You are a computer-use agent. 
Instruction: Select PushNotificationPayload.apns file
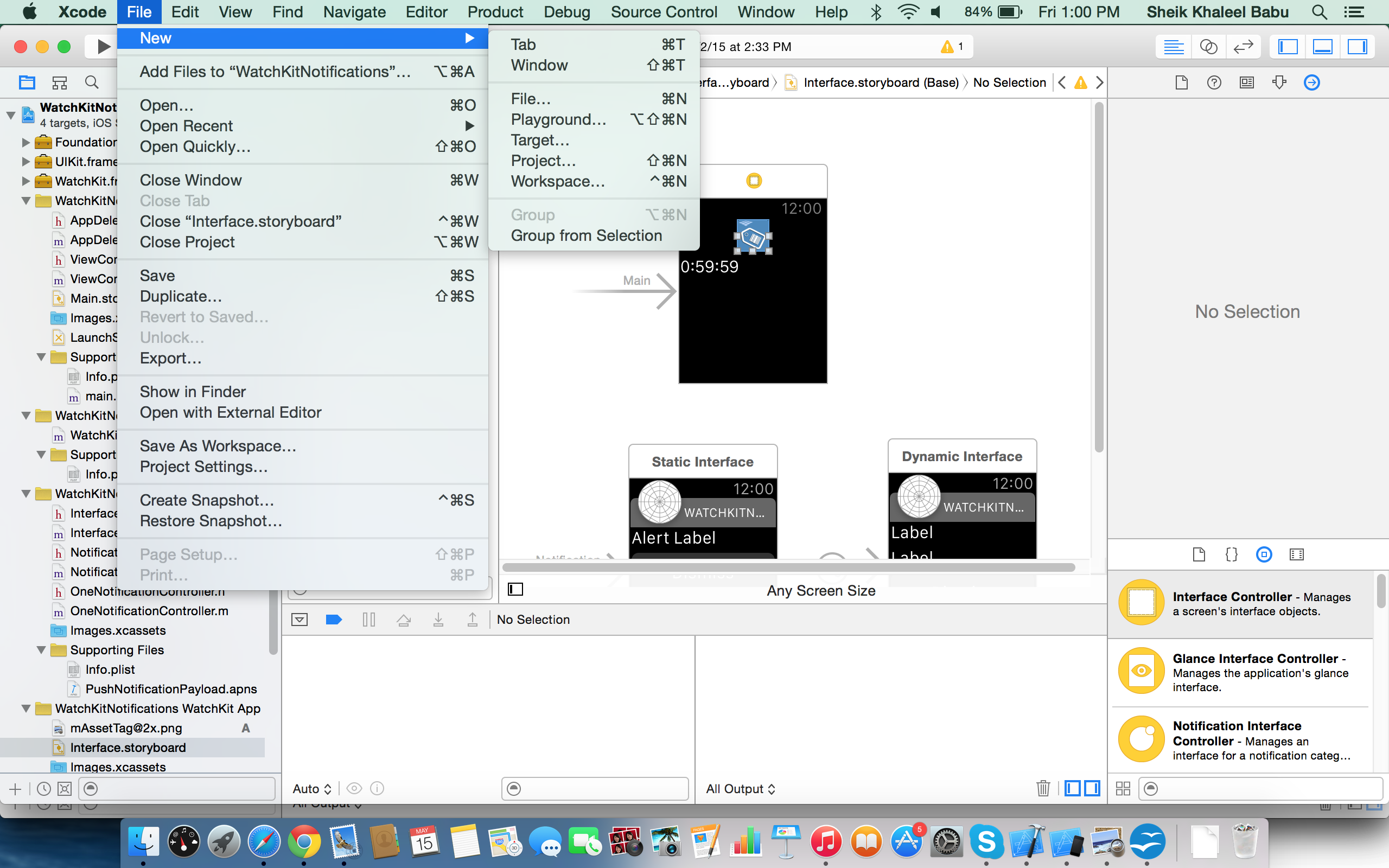170,689
